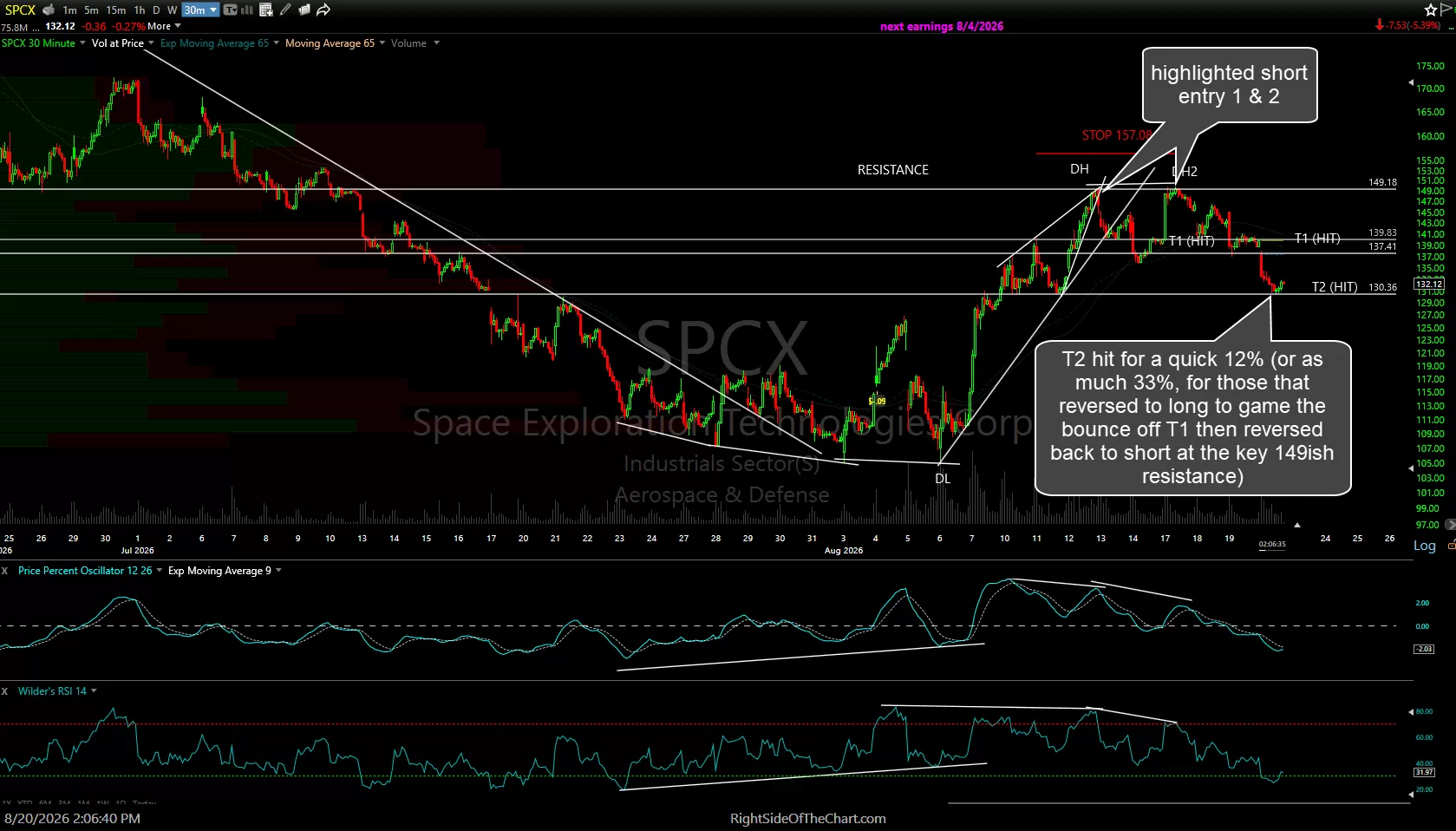
Task: Click the volume figure 75.8M
Action: (x=15, y=27)
